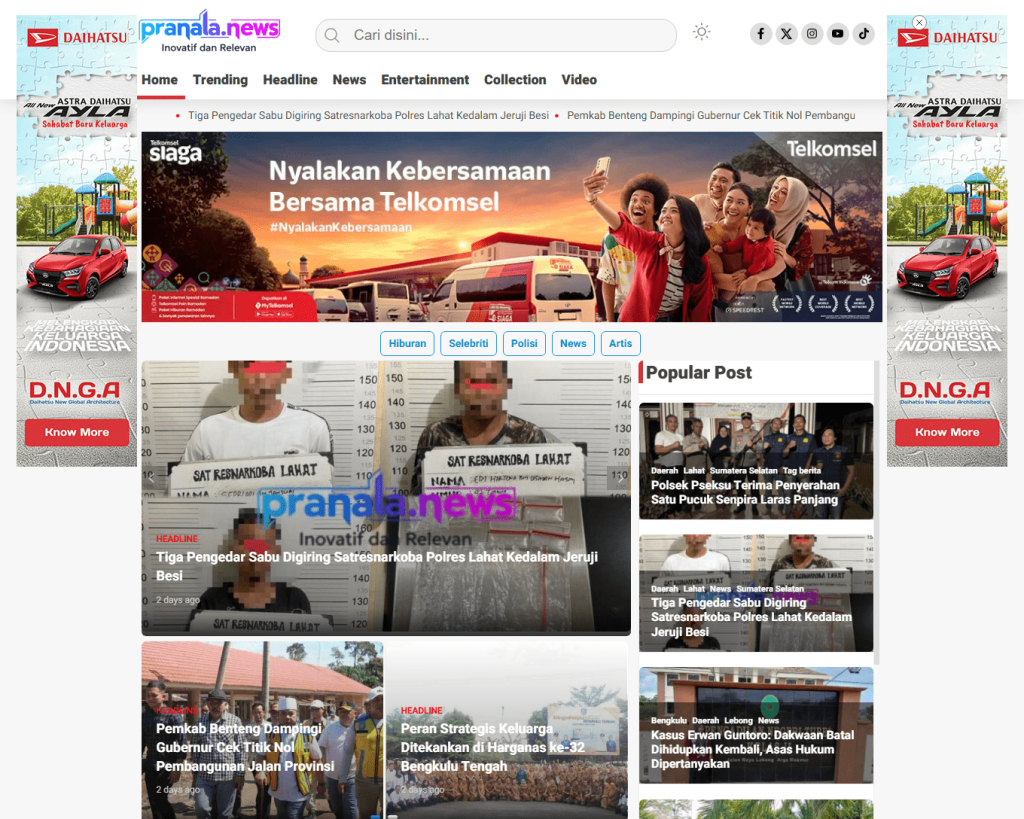Open the Entertainment menu item

(x=425, y=80)
